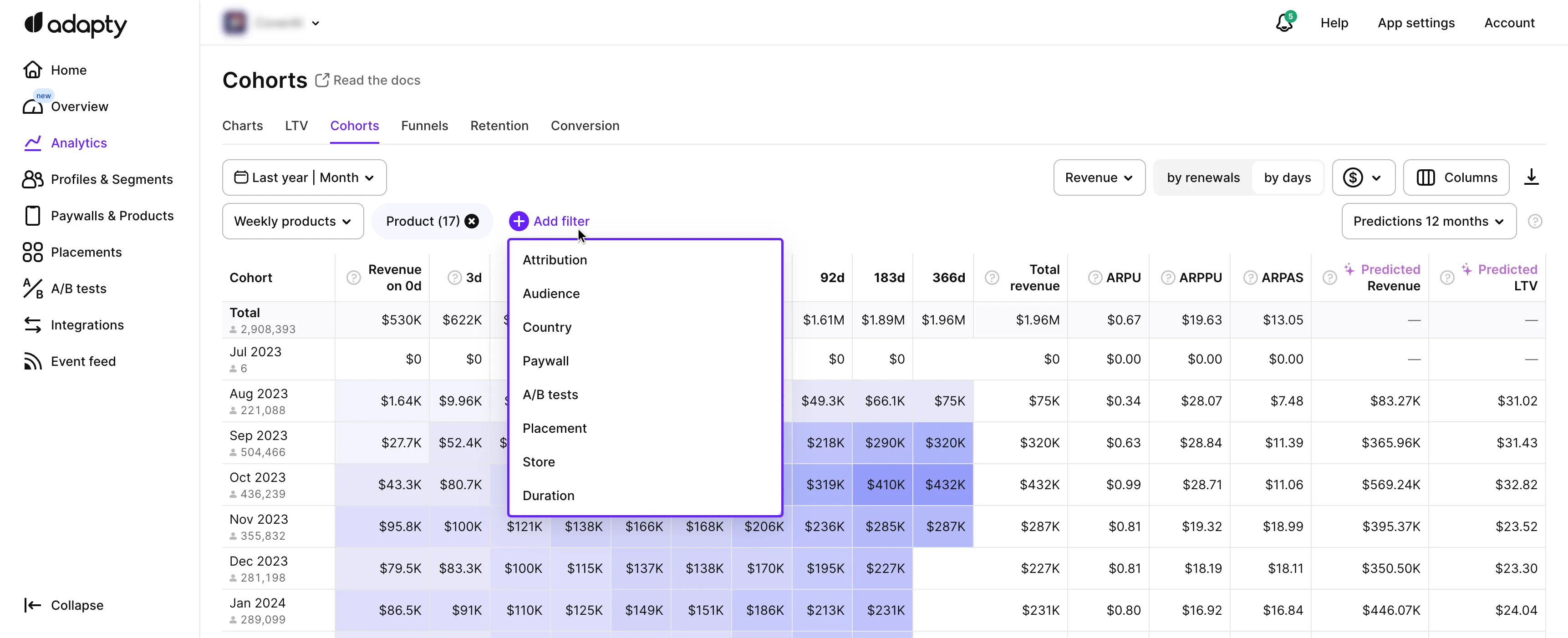
Task: Select Country from filter menu
Action: [547, 327]
